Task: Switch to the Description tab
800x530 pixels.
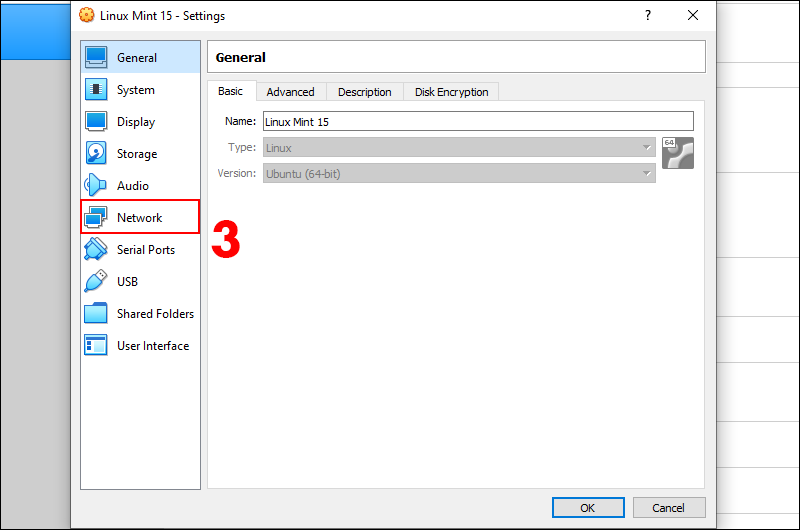Action: tap(365, 92)
